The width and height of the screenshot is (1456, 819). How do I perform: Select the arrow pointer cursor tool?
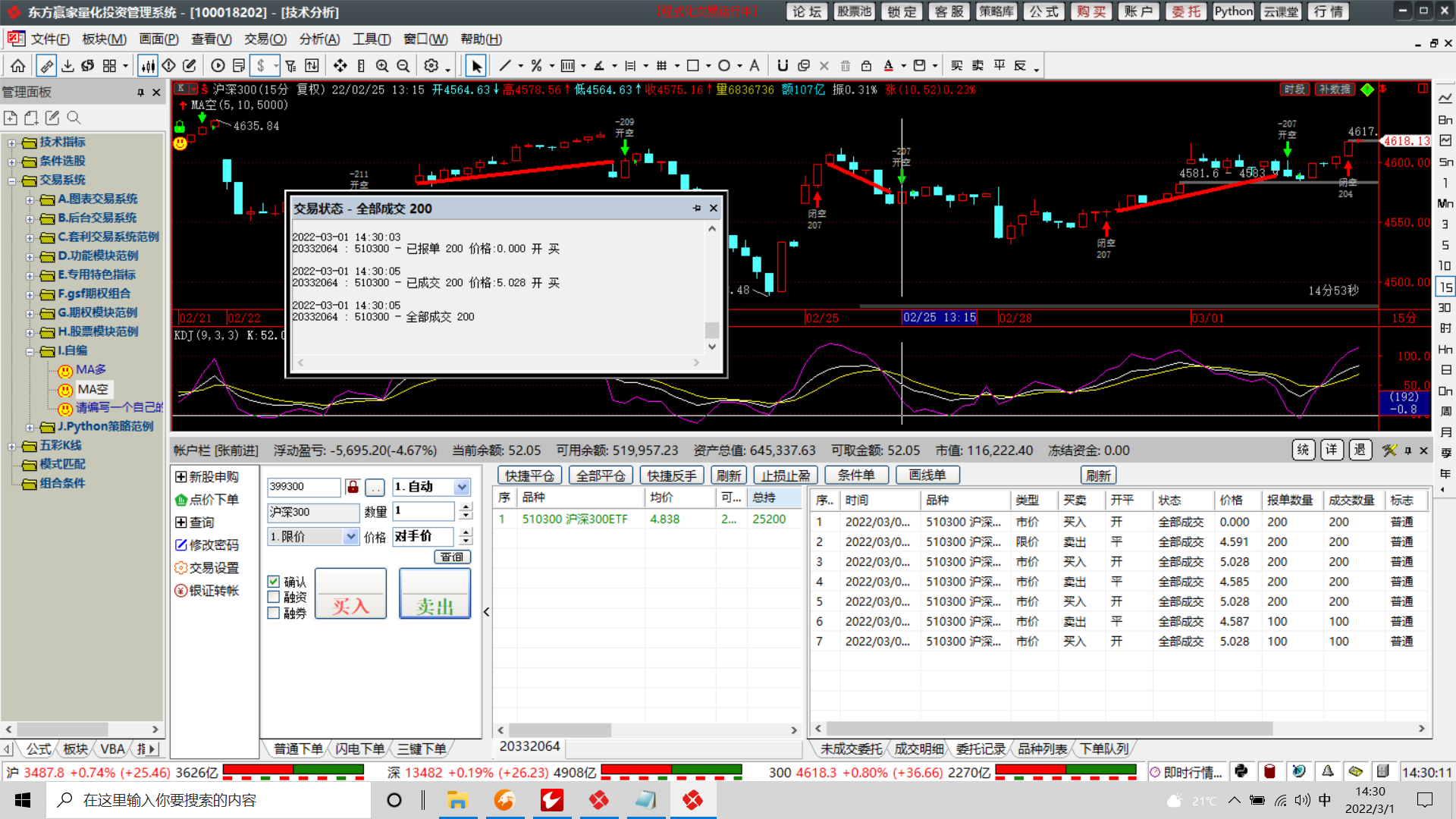(x=475, y=66)
